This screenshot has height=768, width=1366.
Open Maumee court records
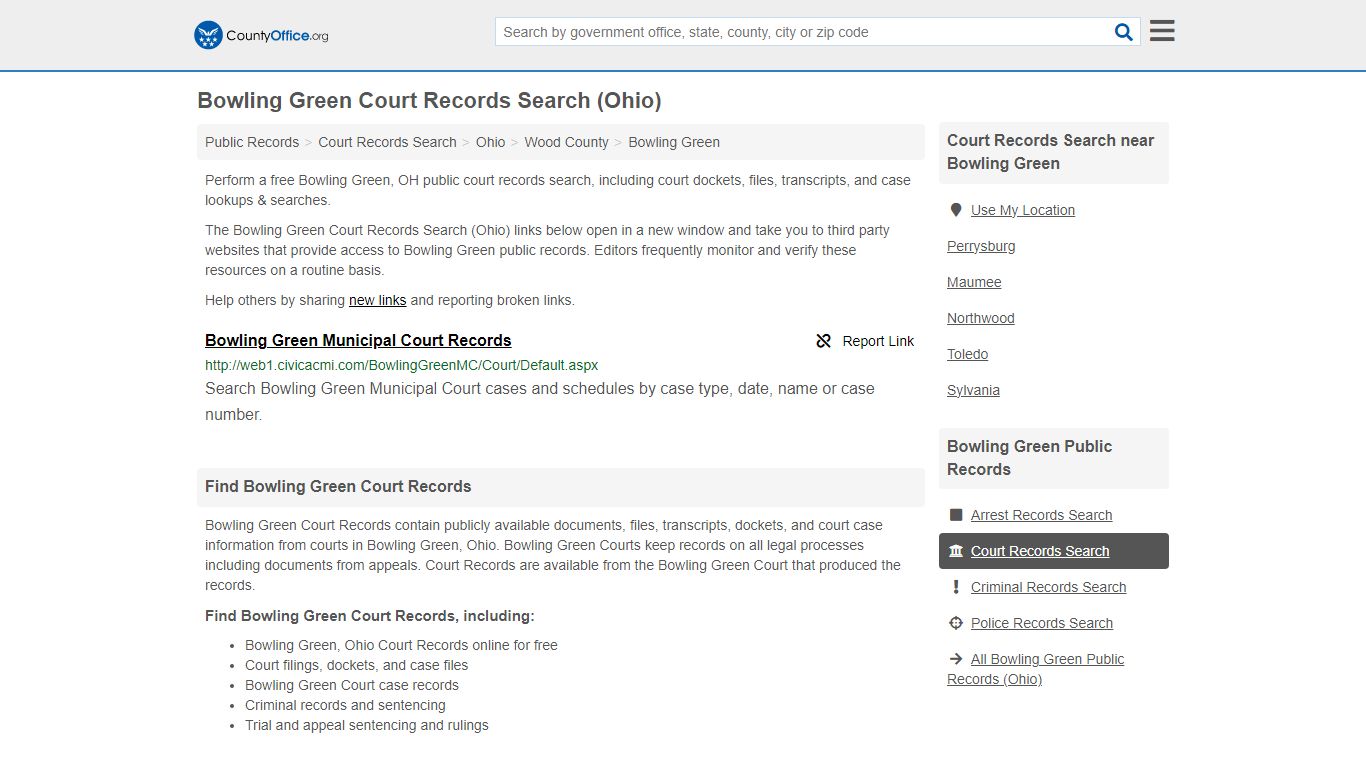[974, 282]
